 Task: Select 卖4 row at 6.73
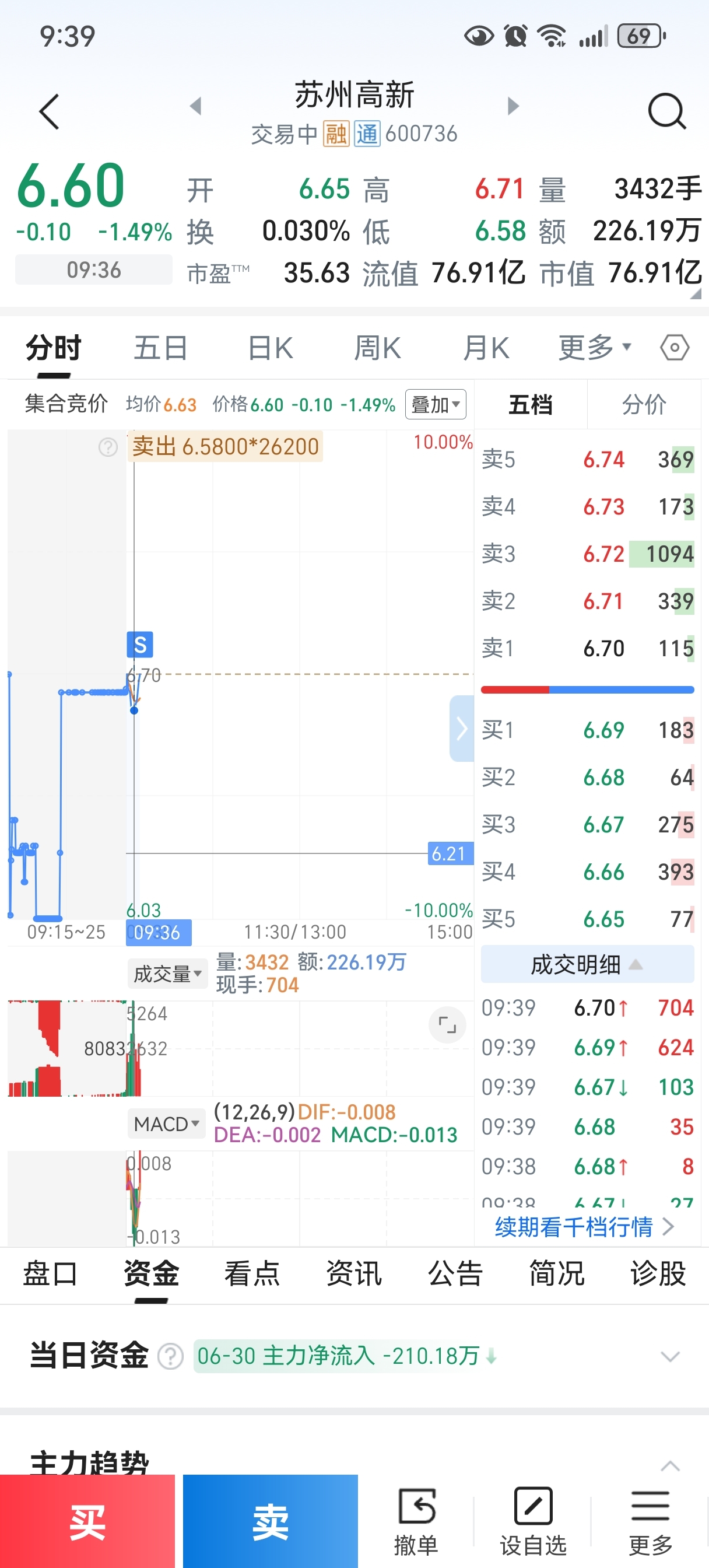(587, 506)
